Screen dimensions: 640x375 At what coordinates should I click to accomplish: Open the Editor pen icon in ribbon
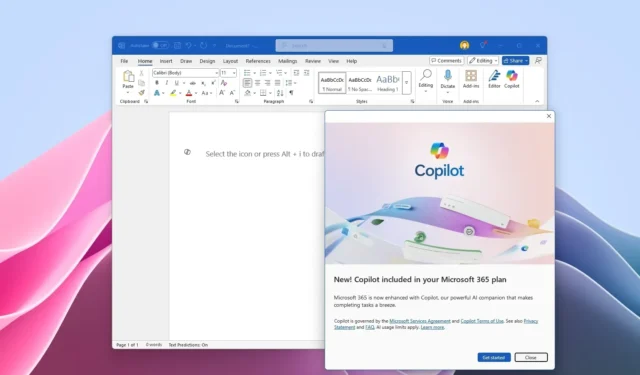[x=494, y=75]
